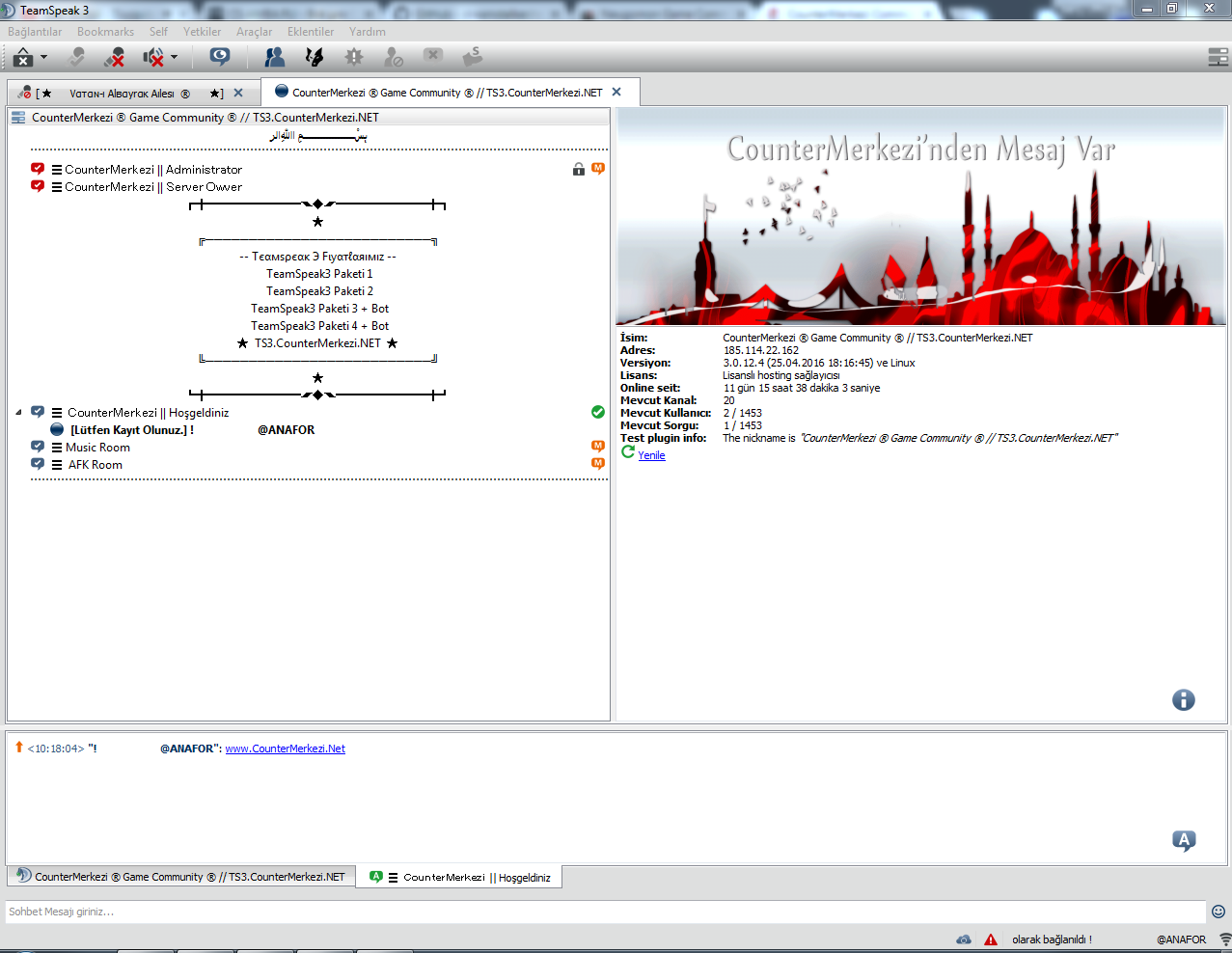Click the CounterMerkezi'nden Mesaj Var banner image

pyautogui.click(x=921, y=217)
